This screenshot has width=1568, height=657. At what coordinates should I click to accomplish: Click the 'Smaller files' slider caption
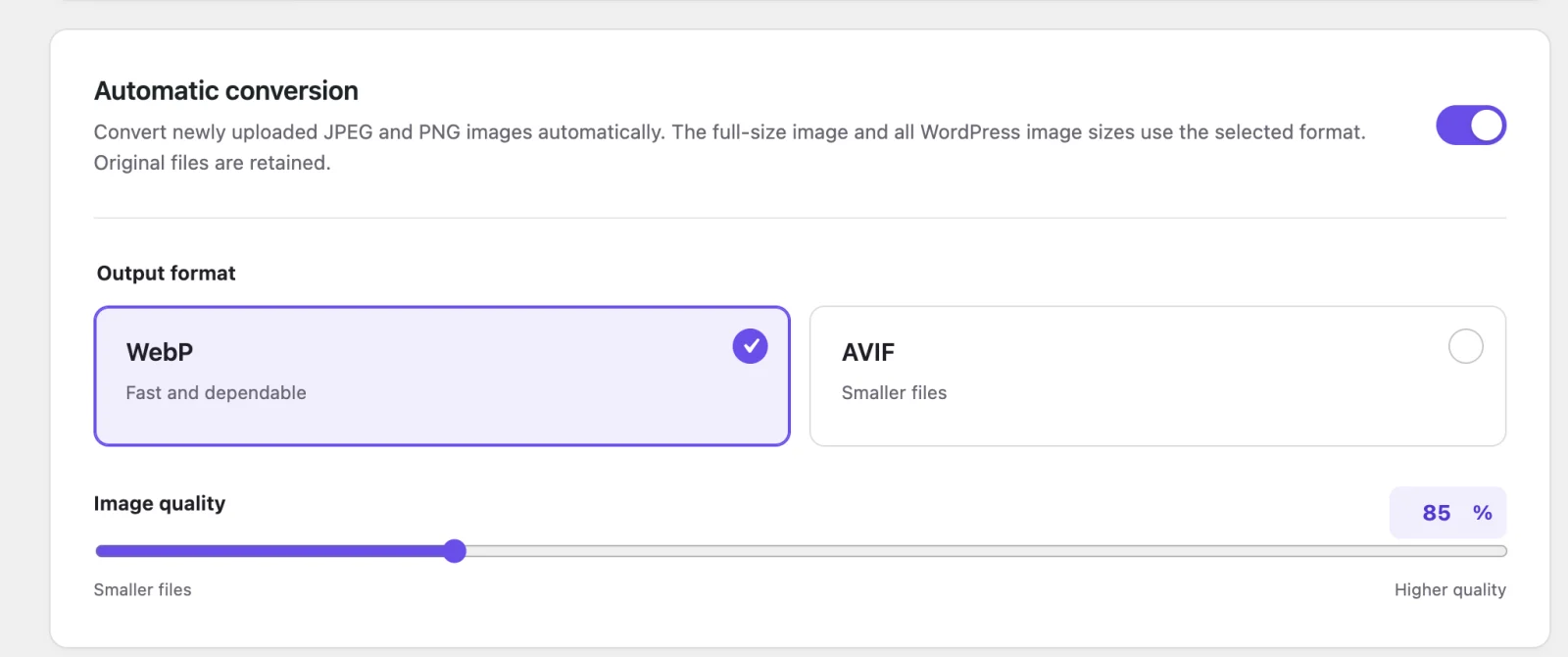click(143, 589)
